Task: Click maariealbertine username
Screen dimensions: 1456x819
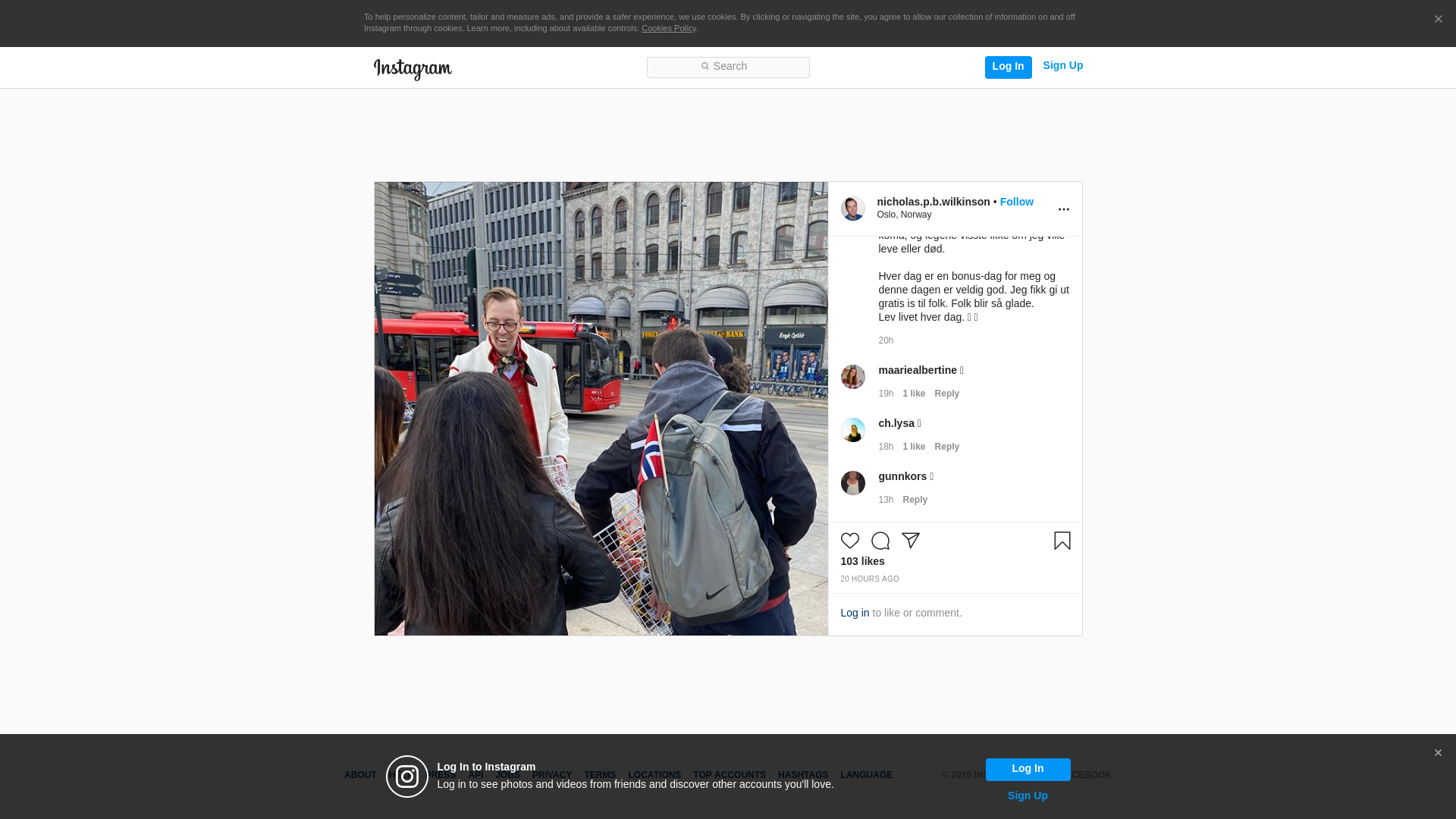Action: point(918,370)
